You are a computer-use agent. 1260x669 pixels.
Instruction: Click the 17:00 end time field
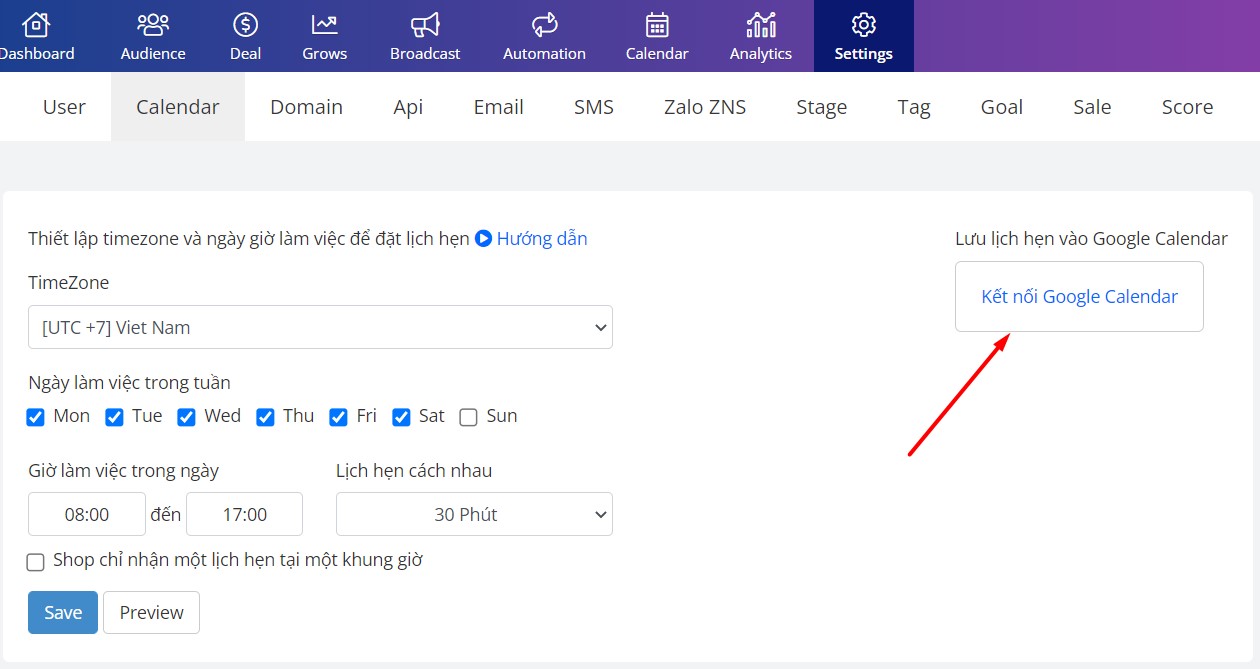click(x=244, y=514)
